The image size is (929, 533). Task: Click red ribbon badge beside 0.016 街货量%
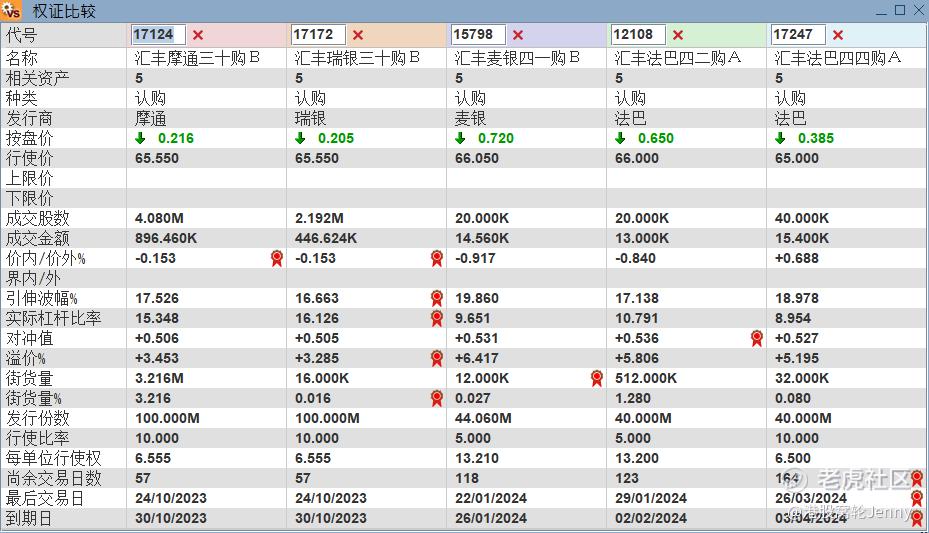[x=437, y=398]
